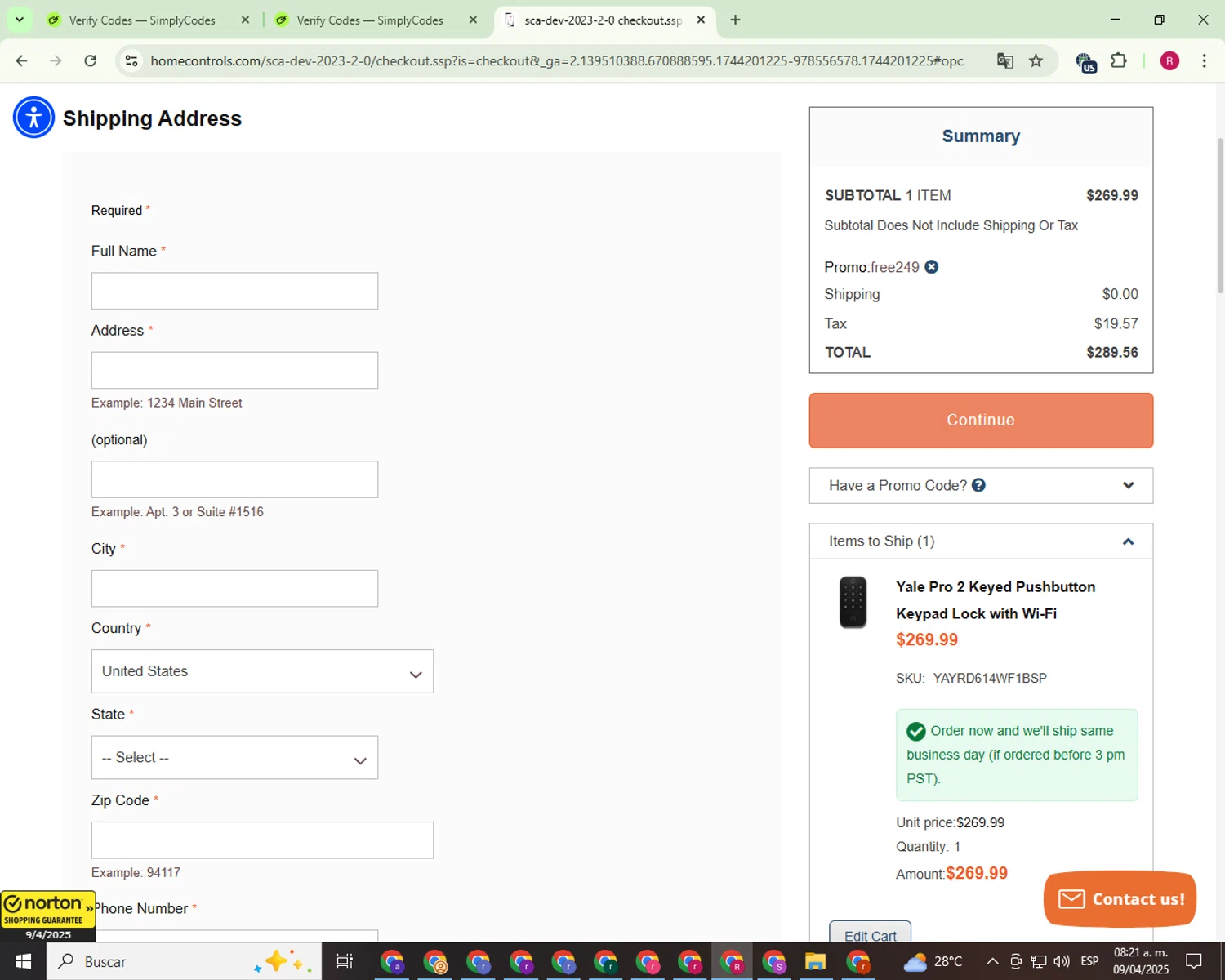Open the State select dropdown
This screenshot has width=1225, height=980.
tap(234, 757)
